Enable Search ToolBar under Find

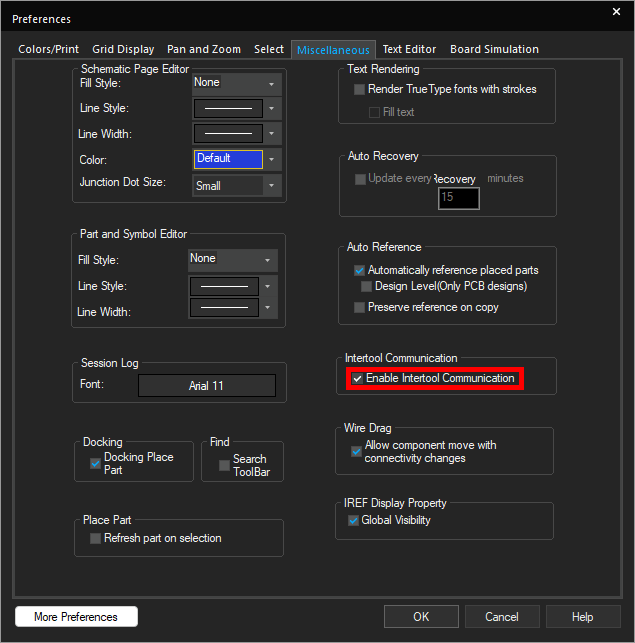pos(224,465)
